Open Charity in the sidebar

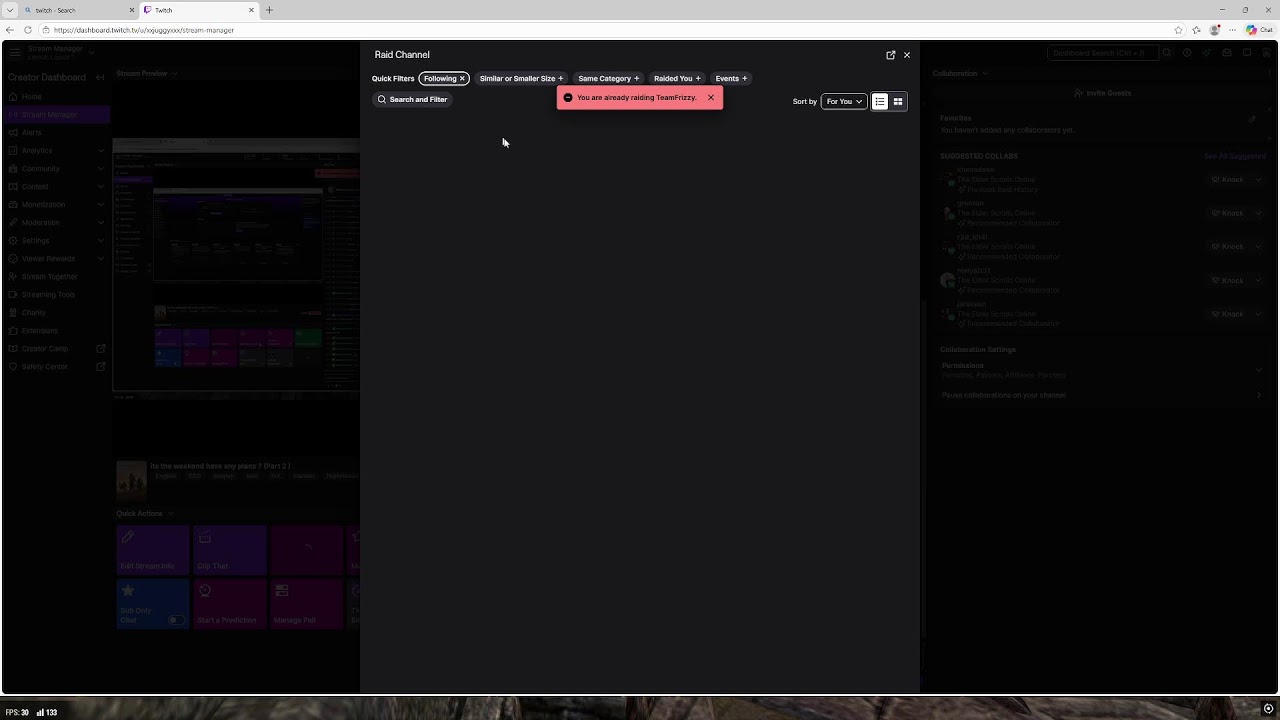pyautogui.click(x=56, y=313)
